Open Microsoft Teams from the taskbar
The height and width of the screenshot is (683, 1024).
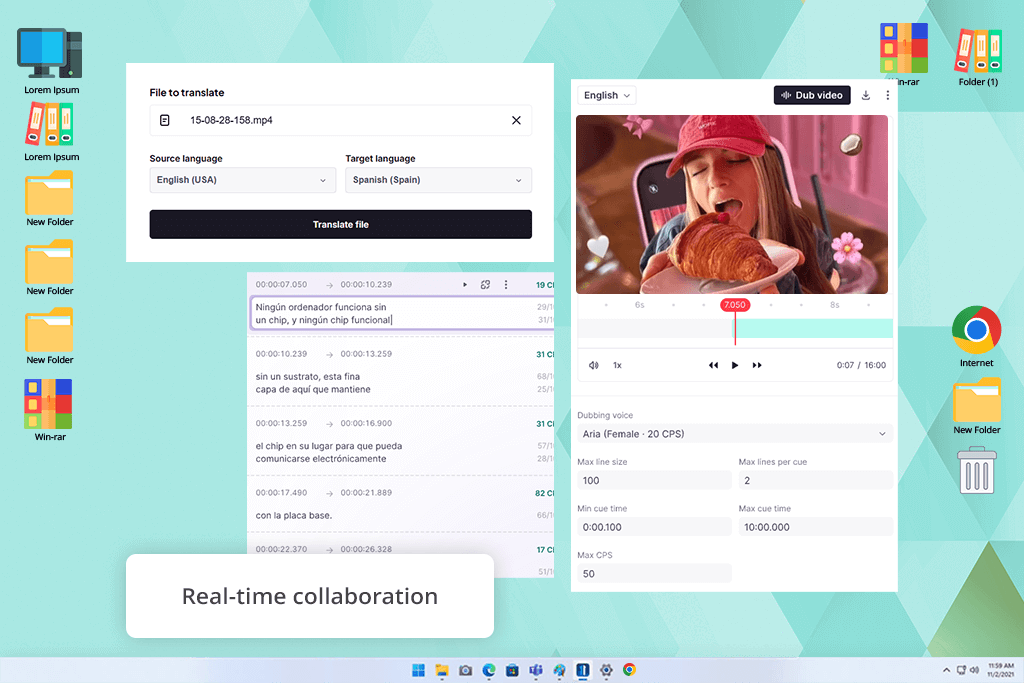click(536, 670)
